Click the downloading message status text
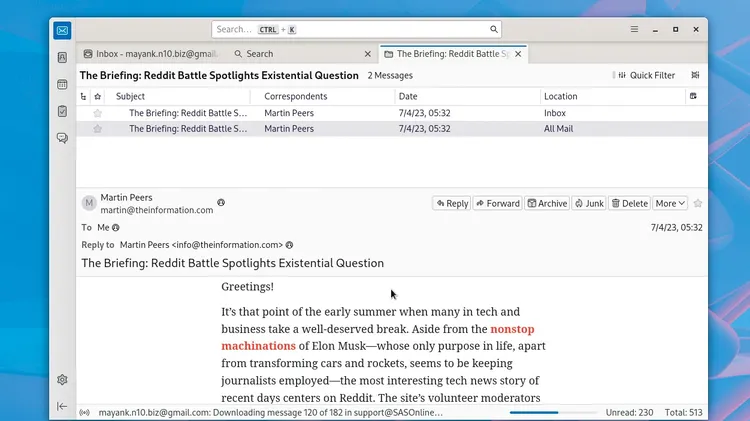750x421 pixels. 271,412
